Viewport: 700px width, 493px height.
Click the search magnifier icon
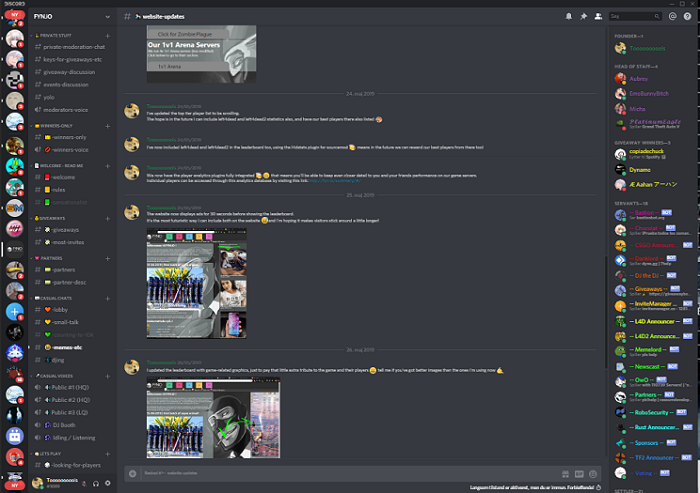(657, 17)
